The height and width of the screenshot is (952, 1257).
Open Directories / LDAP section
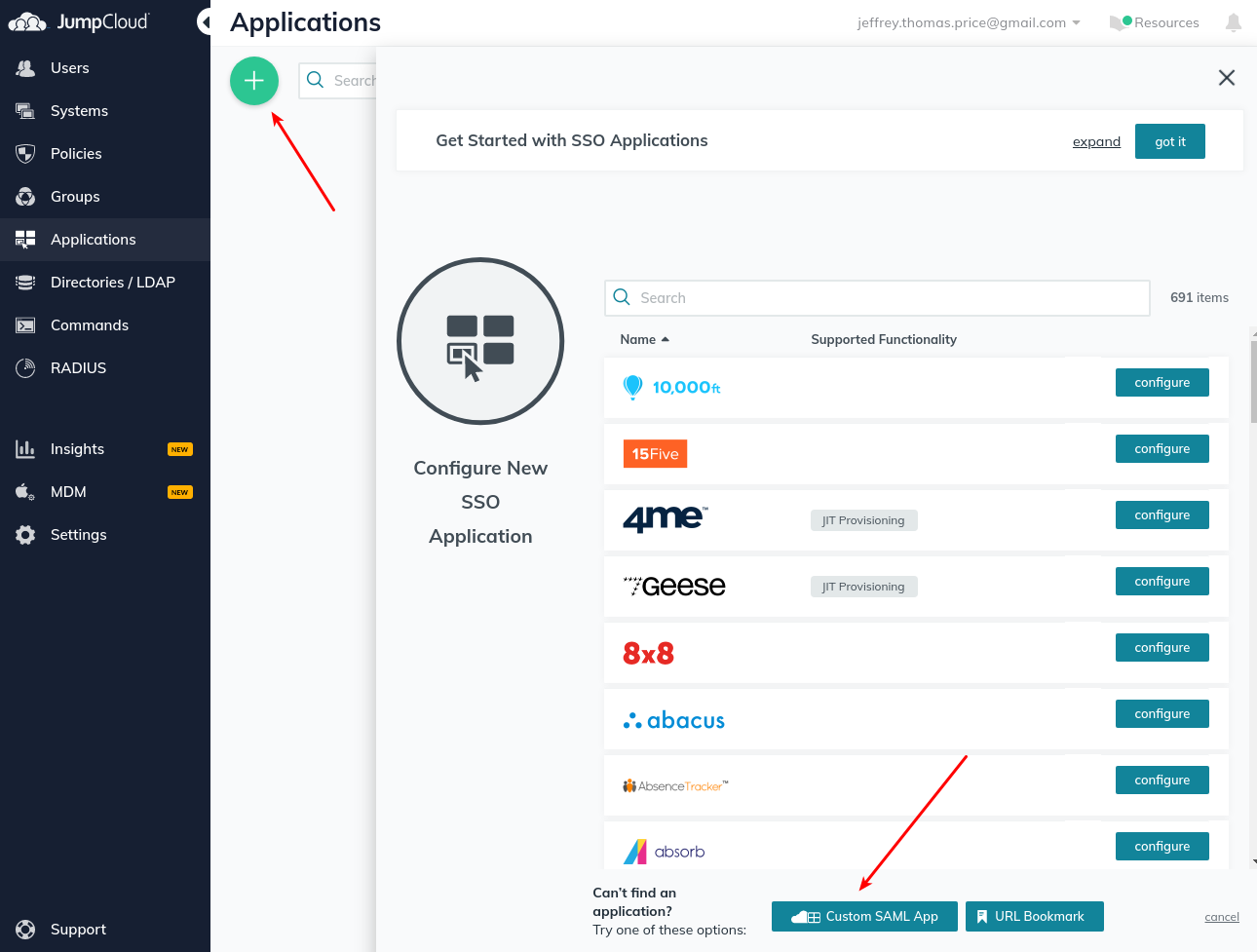(x=112, y=283)
